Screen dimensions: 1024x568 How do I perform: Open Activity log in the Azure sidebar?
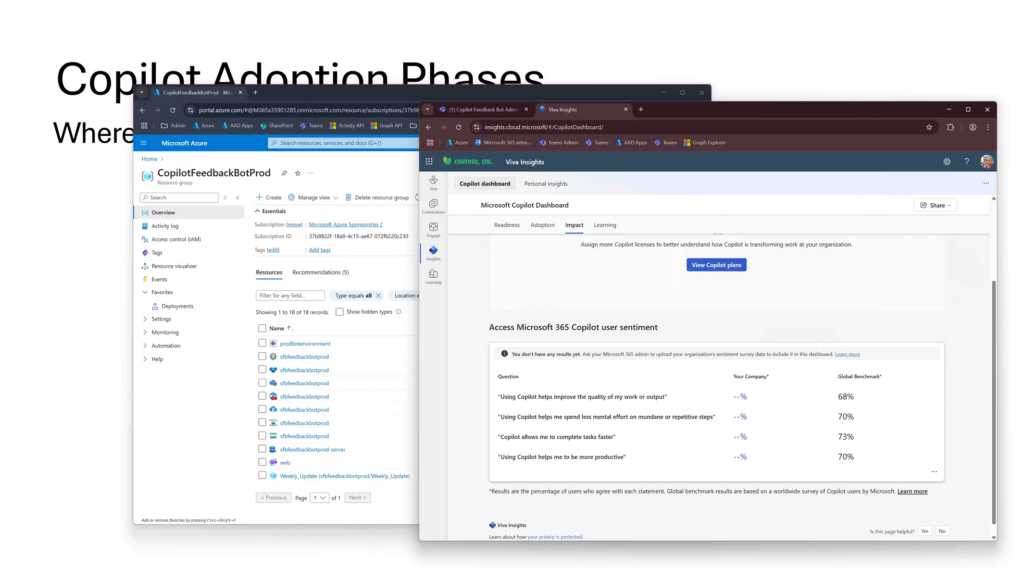click(165, 226)
